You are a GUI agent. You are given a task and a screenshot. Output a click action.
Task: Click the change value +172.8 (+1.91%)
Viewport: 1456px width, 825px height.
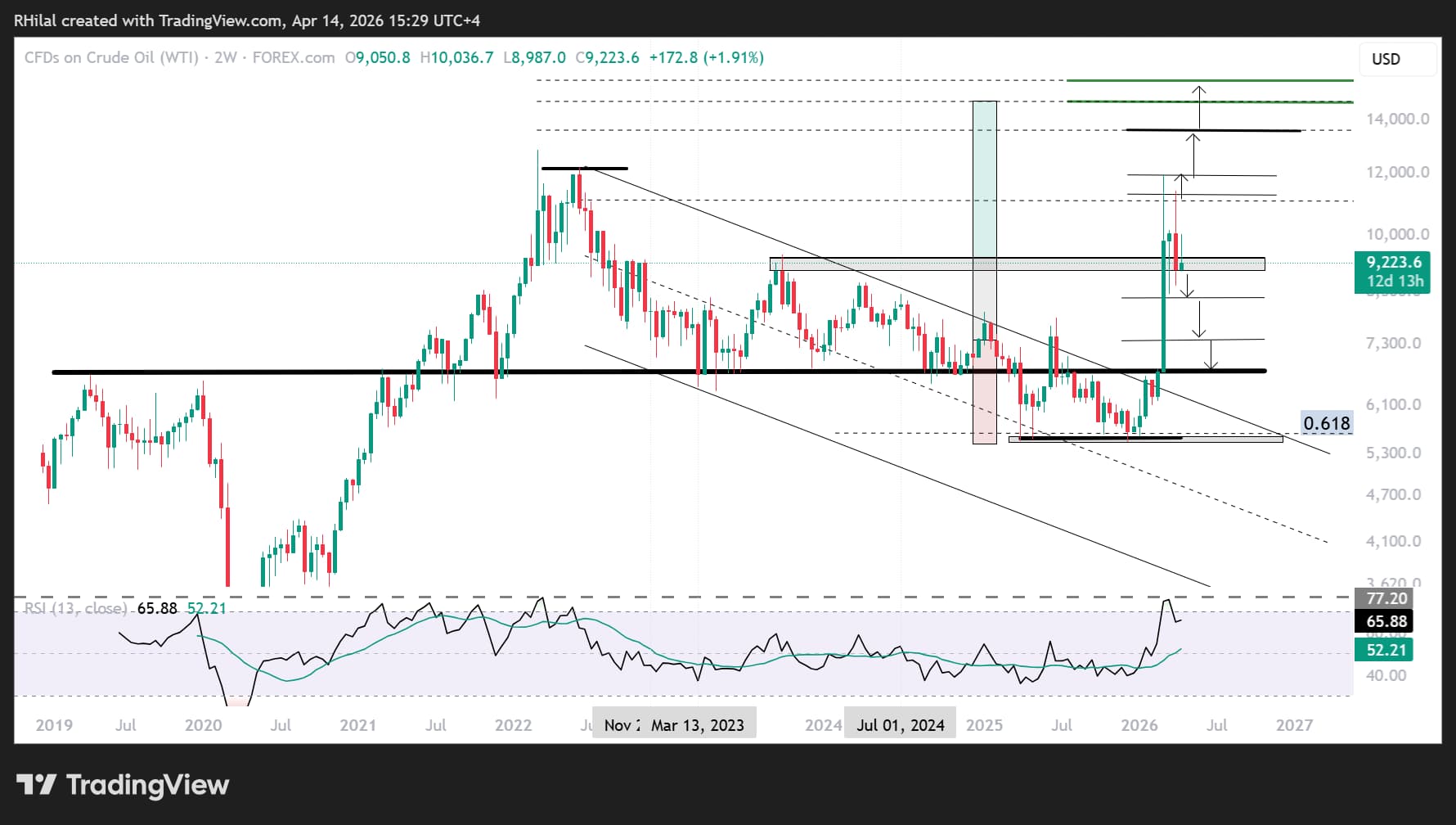[x=707, y=57]
